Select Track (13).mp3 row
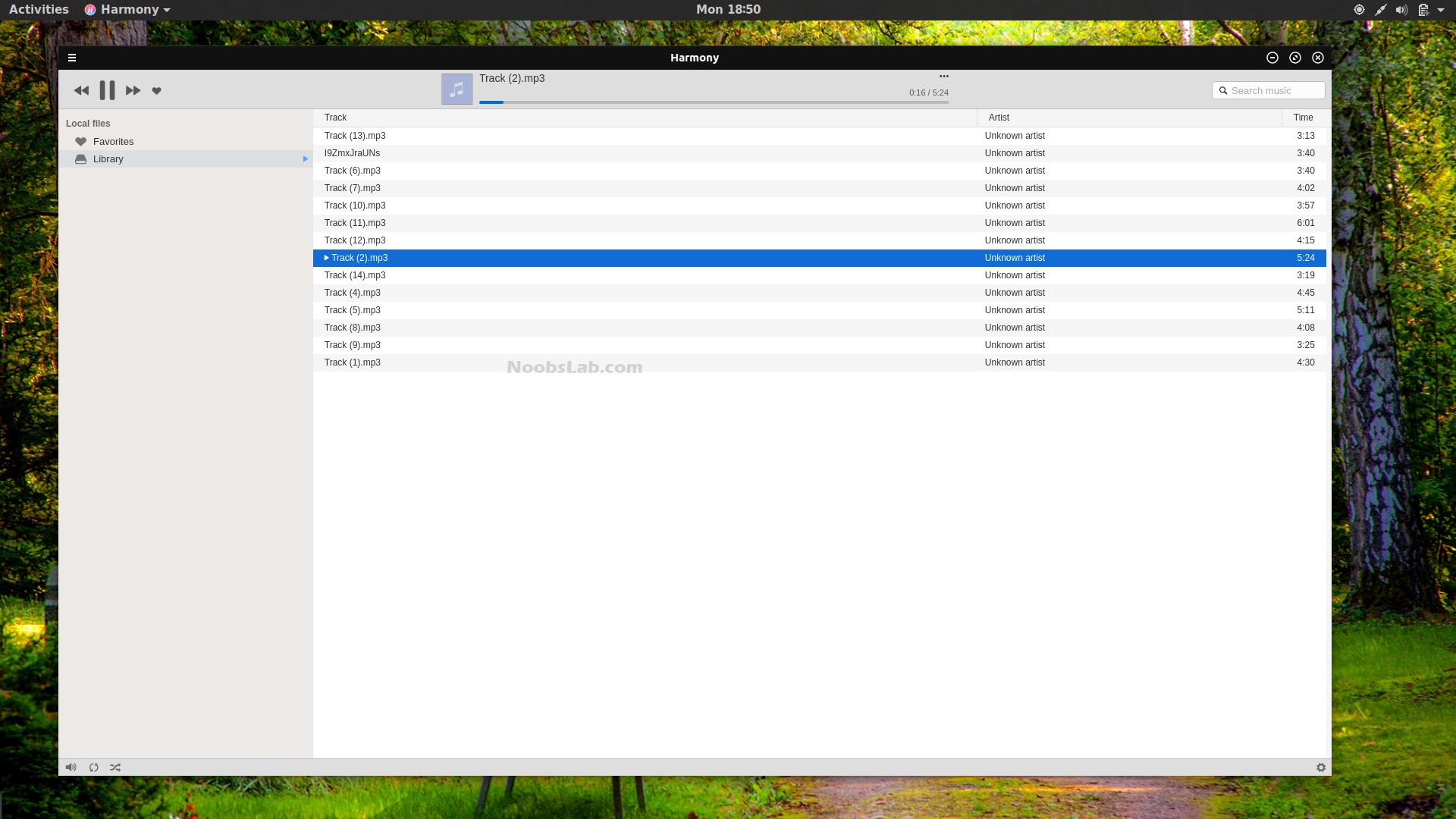The height and width of the screenshot is (819, 1456). pos(820,136)
